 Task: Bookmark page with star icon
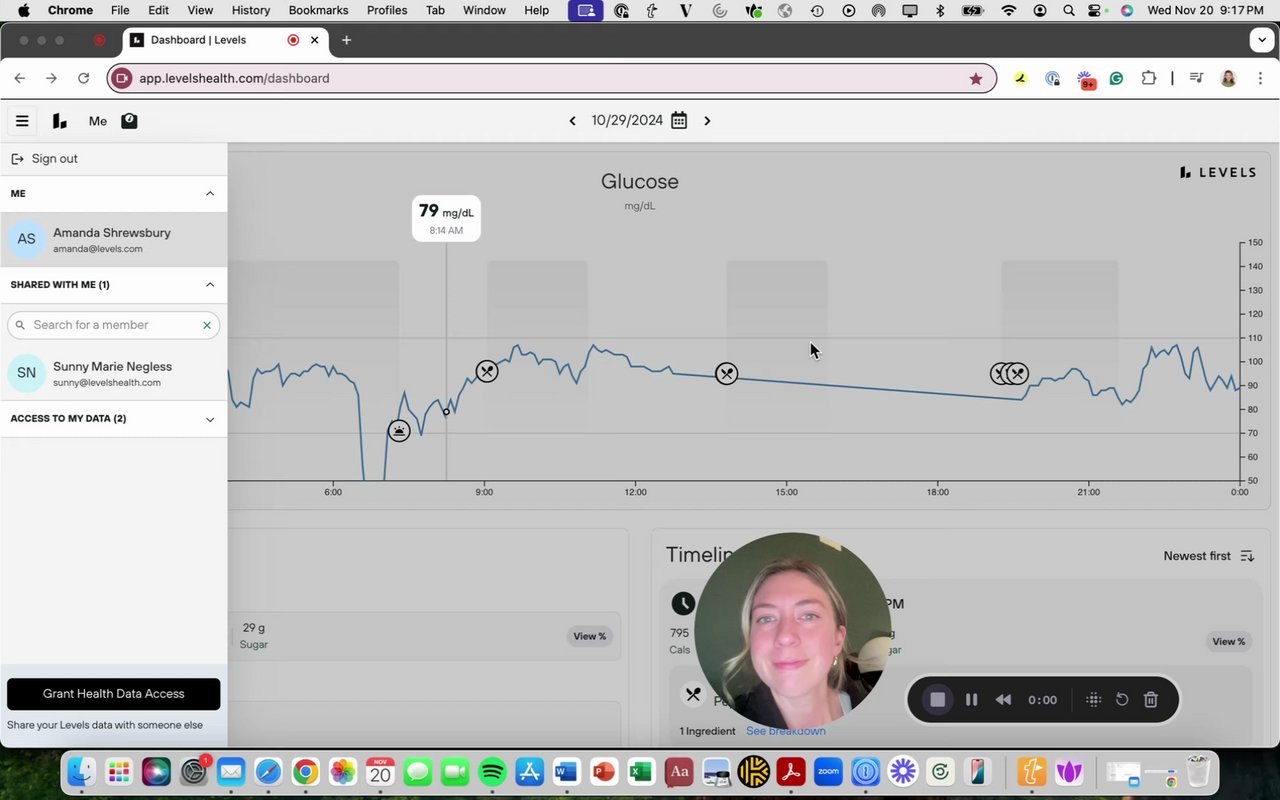pos(976,78)
